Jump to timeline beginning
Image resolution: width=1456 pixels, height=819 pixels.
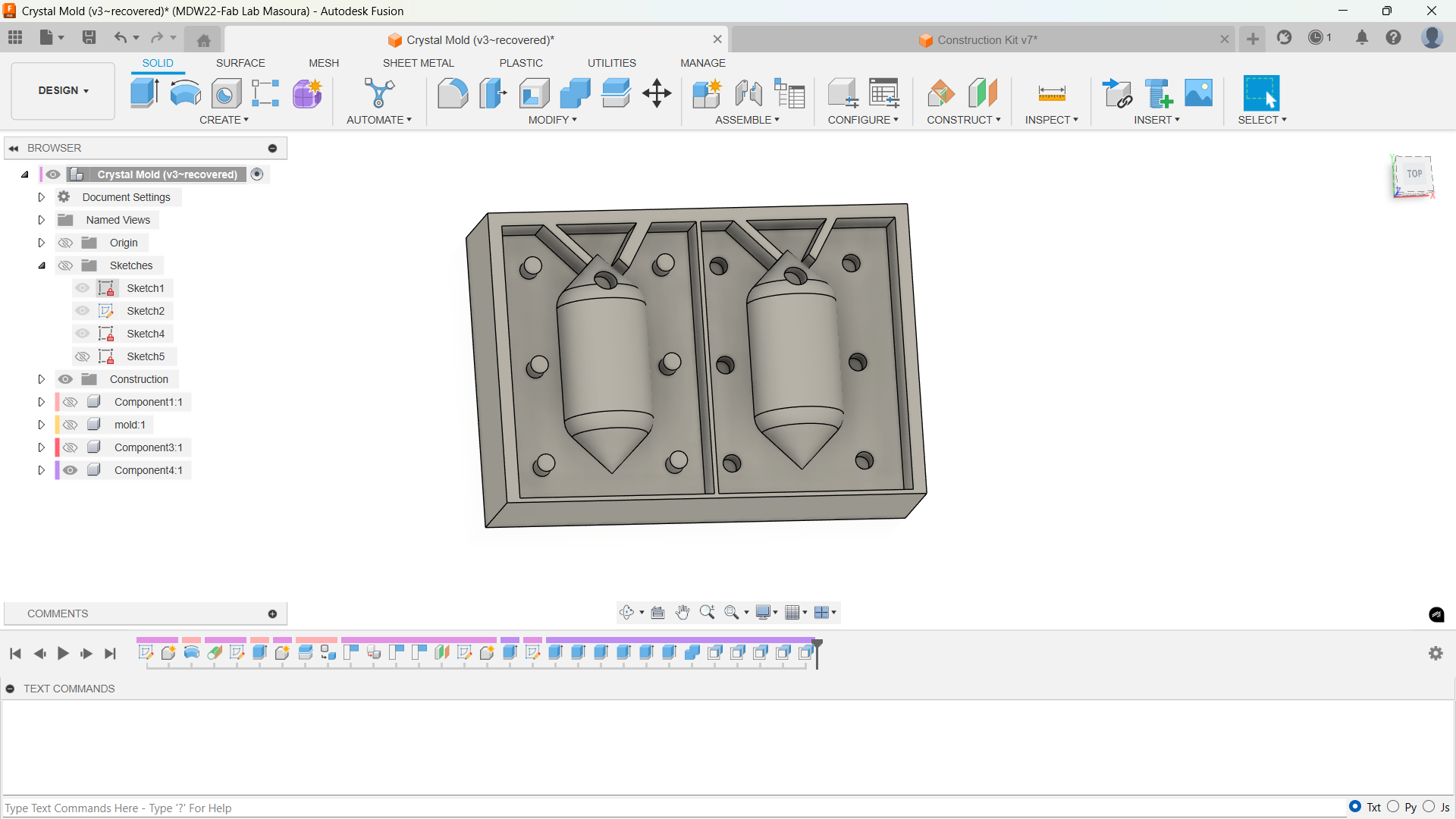(x=16, y=653)
